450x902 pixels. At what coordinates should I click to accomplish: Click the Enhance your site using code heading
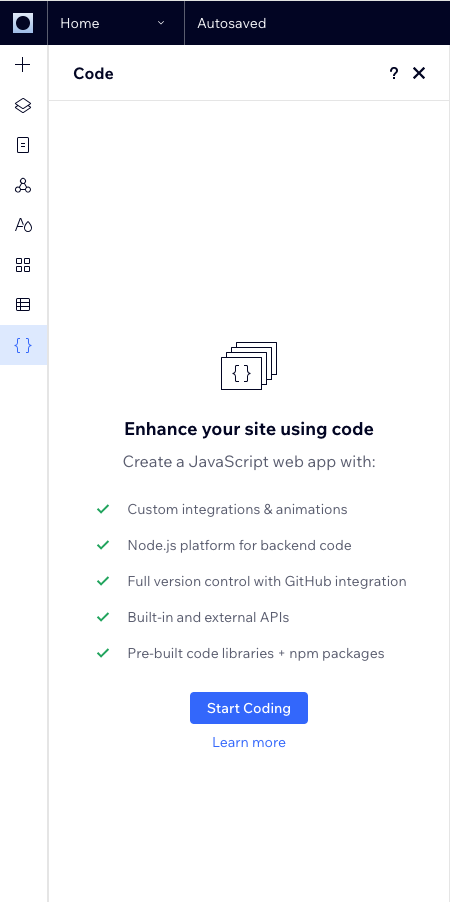tap(249, 429)
